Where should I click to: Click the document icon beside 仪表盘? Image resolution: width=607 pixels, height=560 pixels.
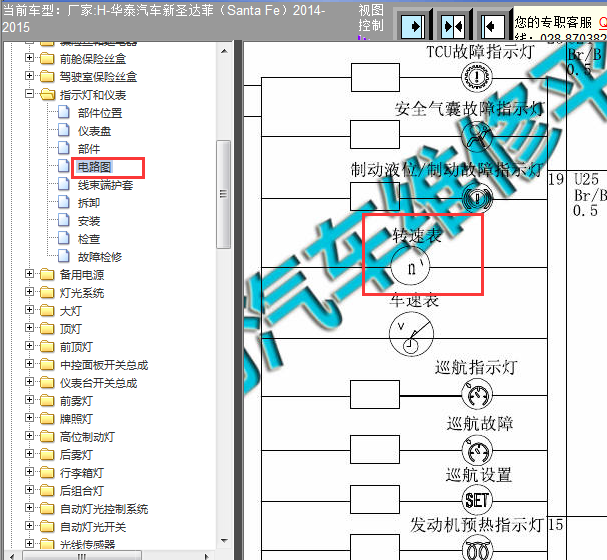[63, 131]
